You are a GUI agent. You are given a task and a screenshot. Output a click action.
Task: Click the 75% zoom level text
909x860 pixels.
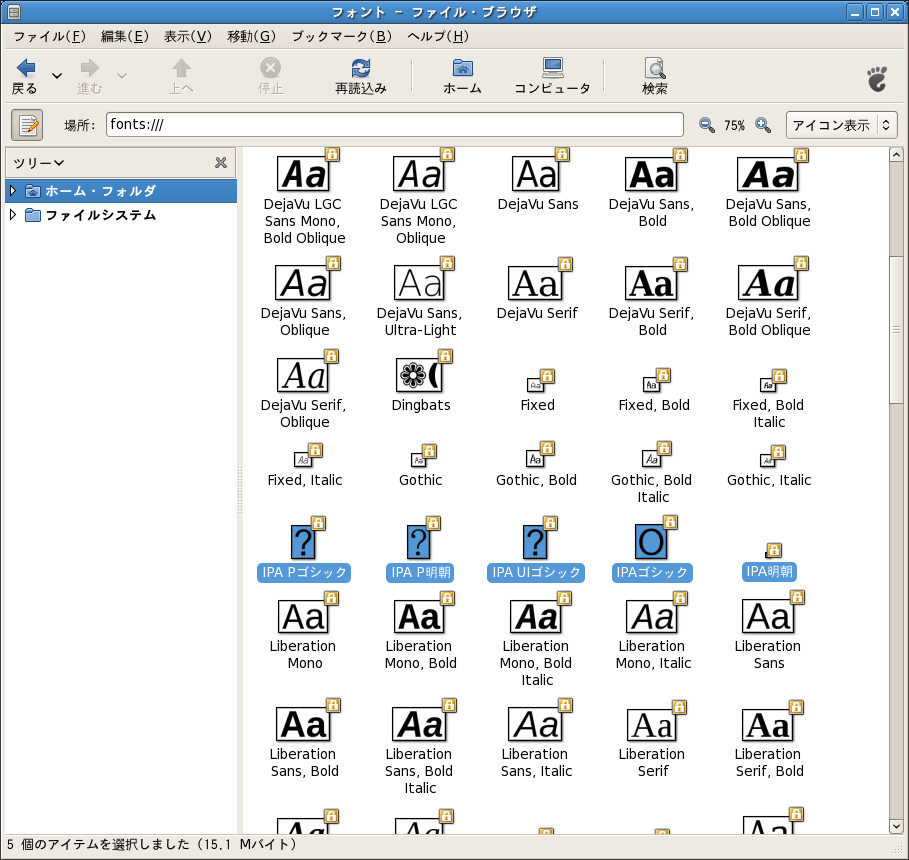coord(735,125)
